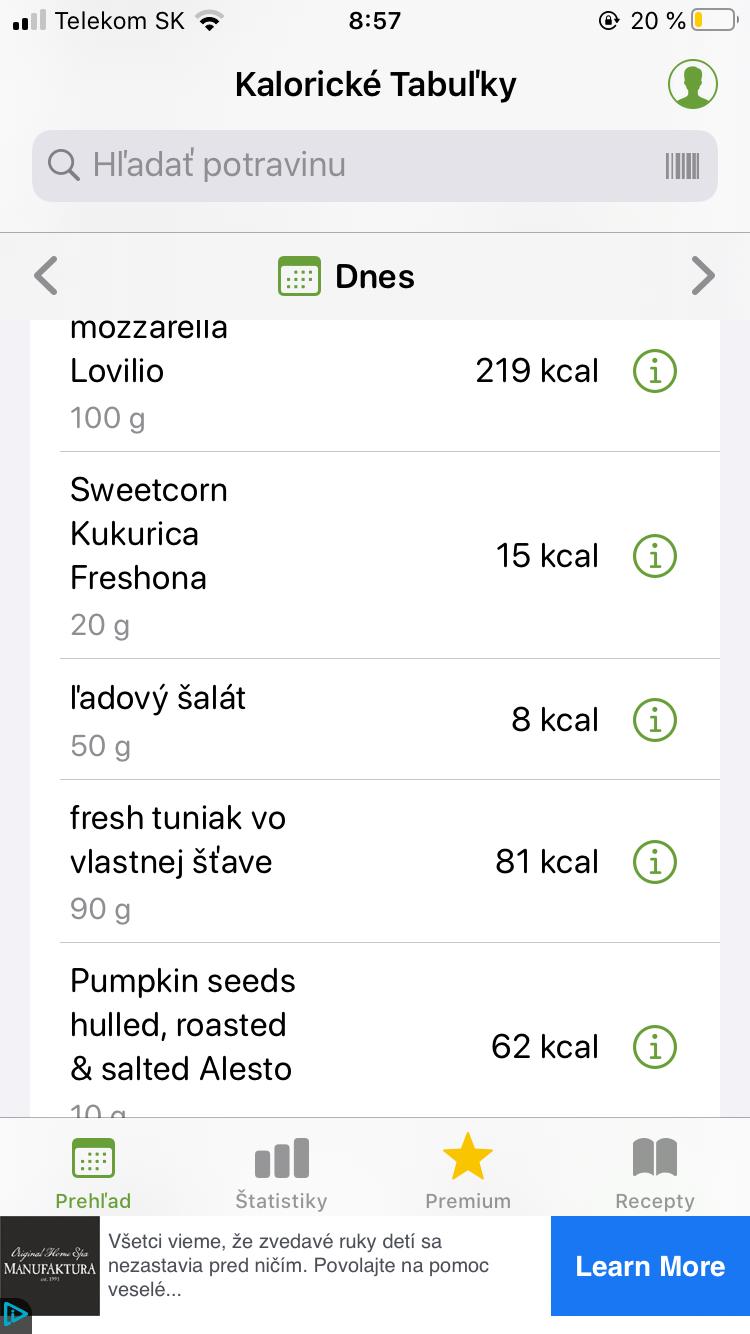
Task: Tap the barcode scanner icon
Action: pos(682,166)
